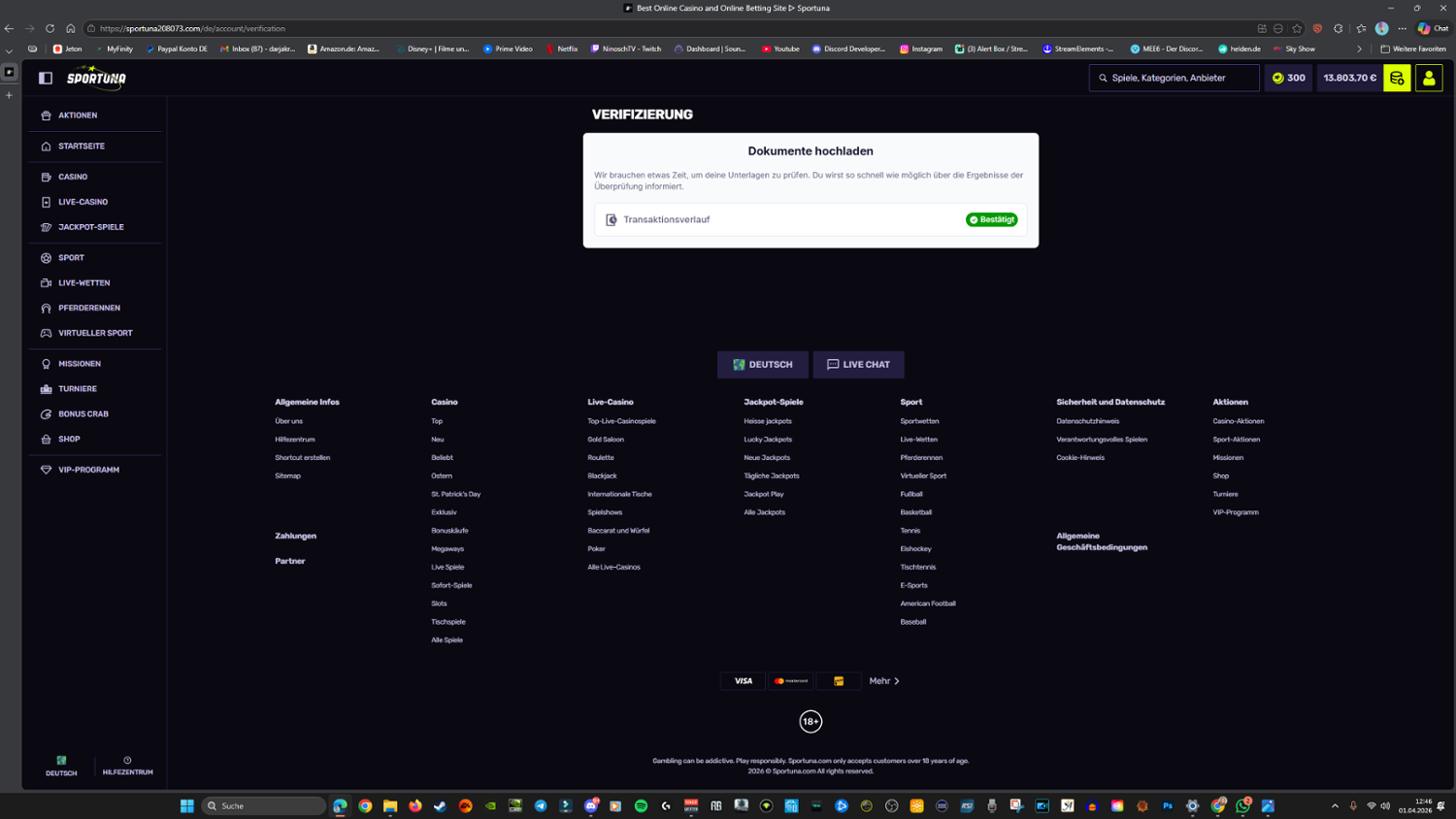Collapse the left sidebar panel icon
The width and height of the screenshot is (1456, 819).
pyautogui.click(x=46, y=78)
